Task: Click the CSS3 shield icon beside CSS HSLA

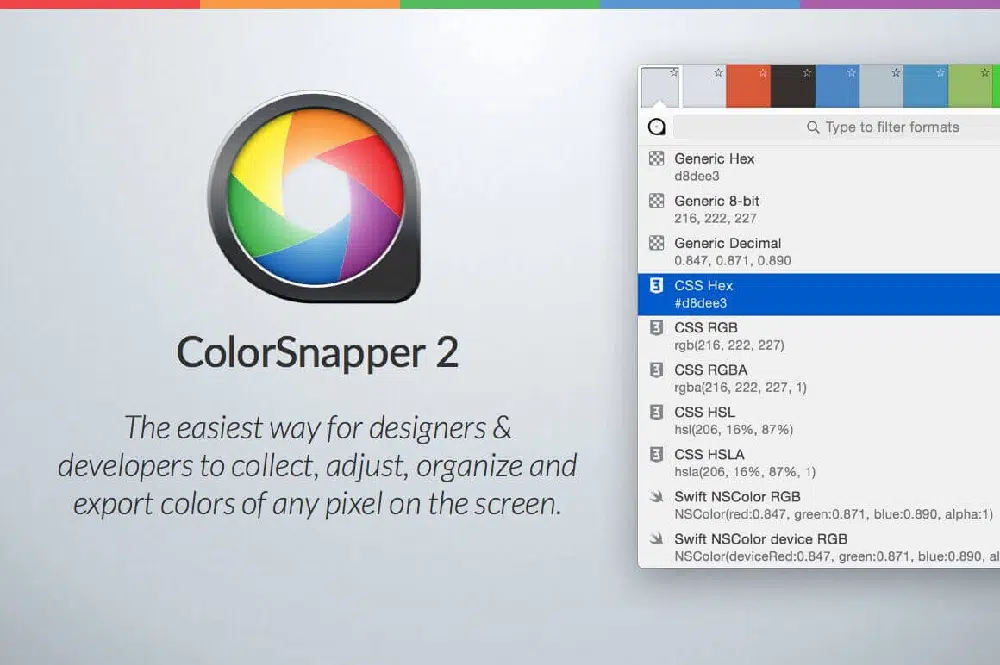Action: pyautogui.click(x=657, y=455)
